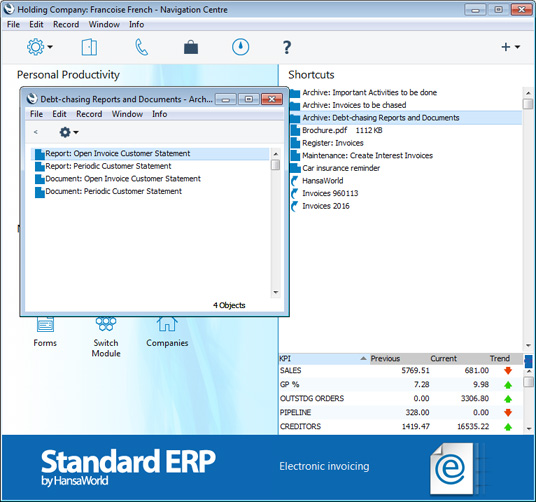This screenshot has height=502, width=536.
Task: Click the link icon beside HansaWorld shortcut
Action: click(x=294, y=181)
